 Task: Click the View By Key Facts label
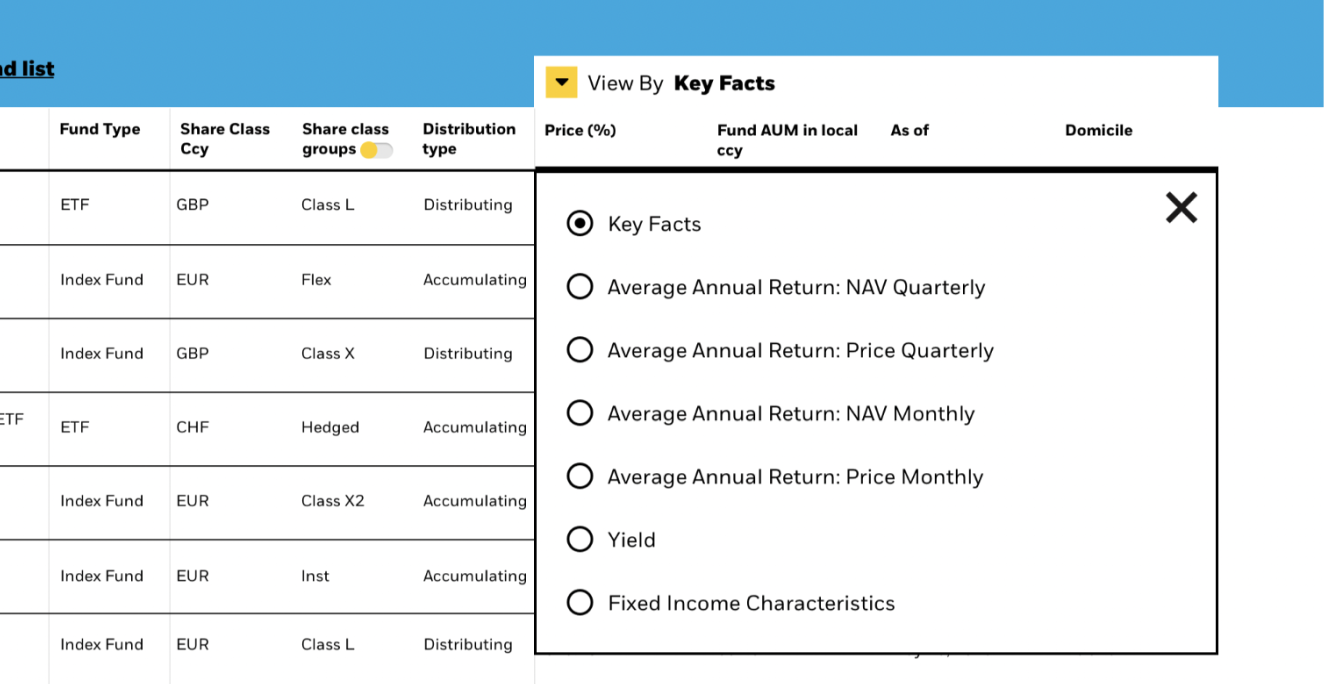point(681,83)
